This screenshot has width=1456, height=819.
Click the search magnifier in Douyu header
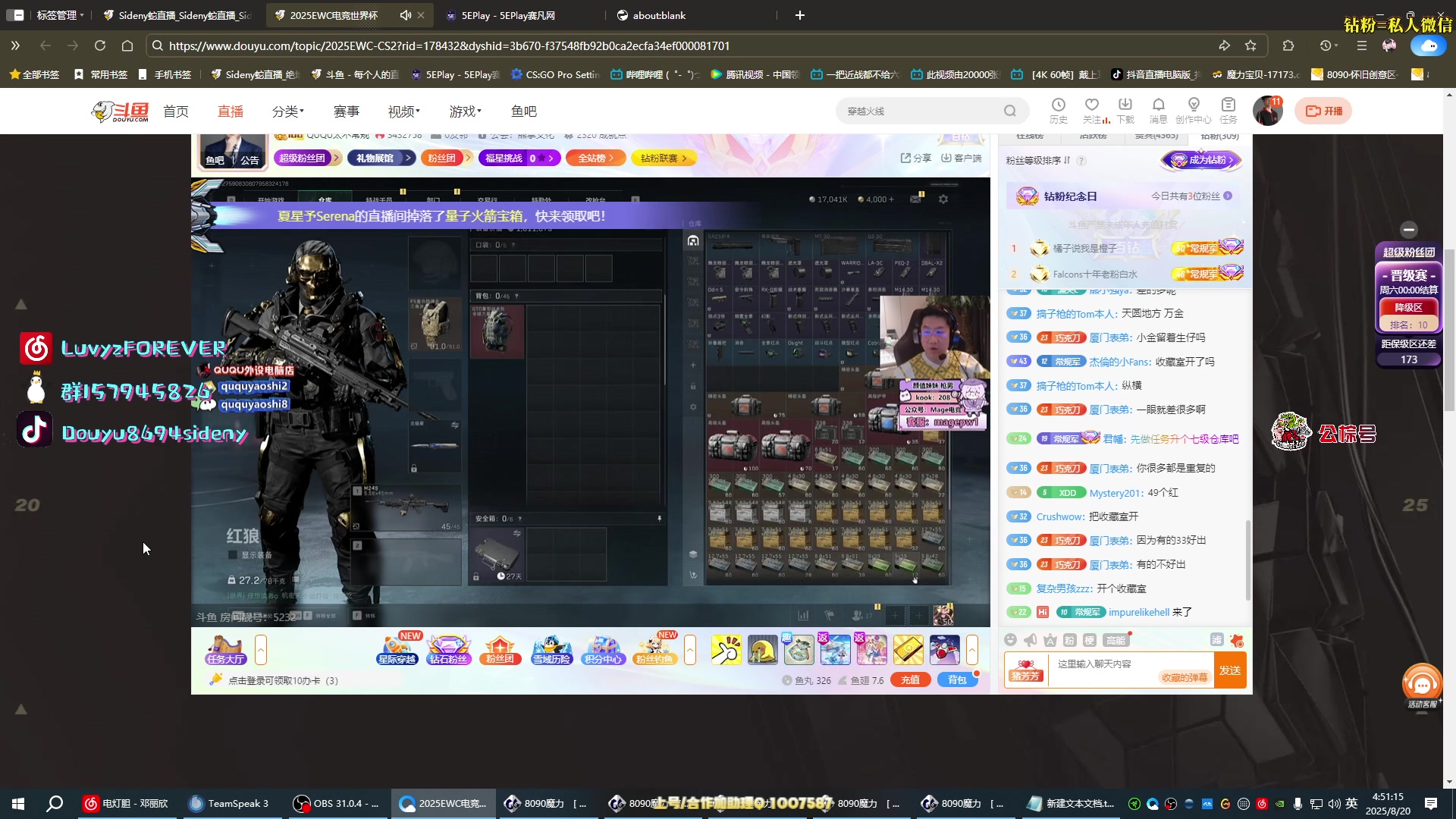(1009, 111)
